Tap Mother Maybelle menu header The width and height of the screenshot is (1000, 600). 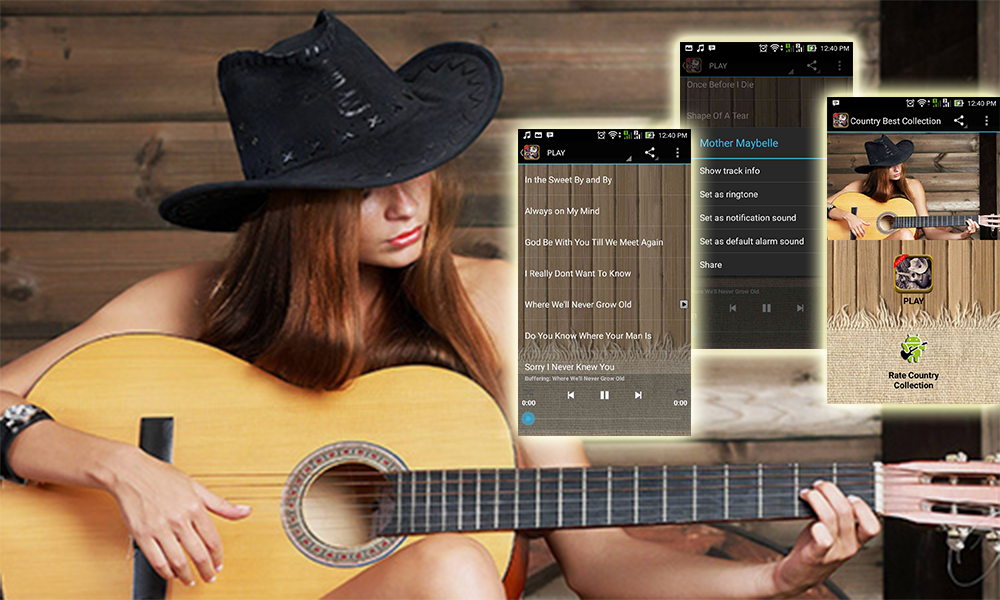point(739,143)
